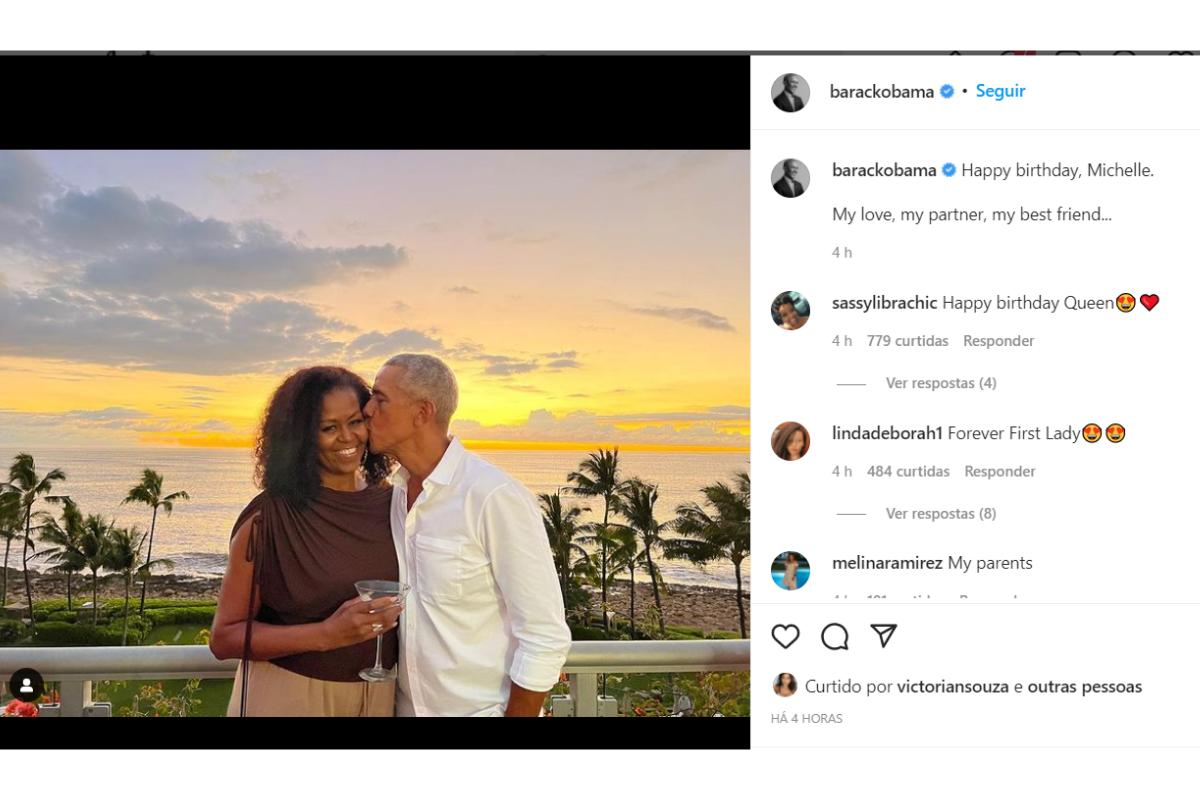View the 779 curtidas likes list
Screen dimensions: 1200x800
tap(907, 341)
